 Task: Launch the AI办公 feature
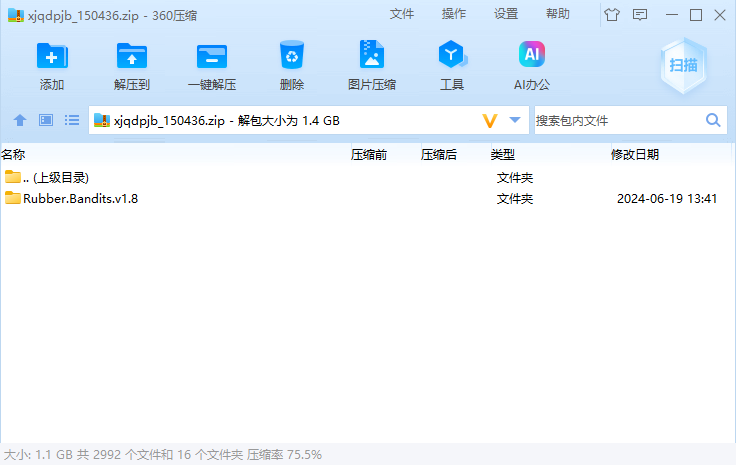[x=532, y=54]
